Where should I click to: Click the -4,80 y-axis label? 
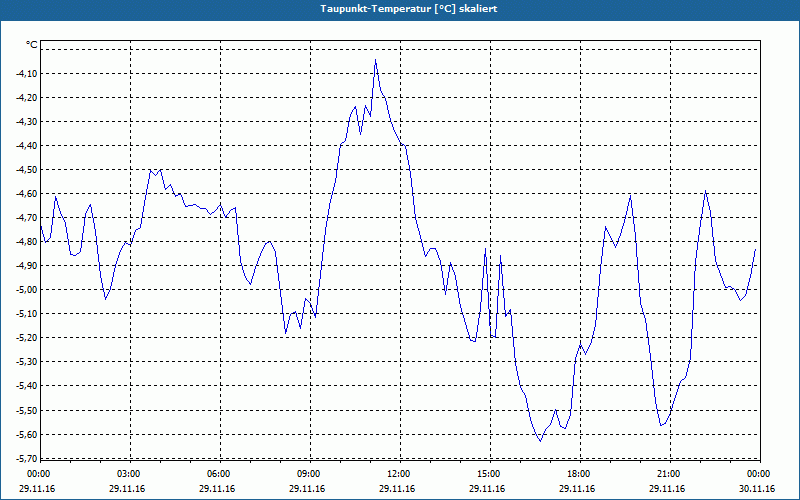pos(27,241)
